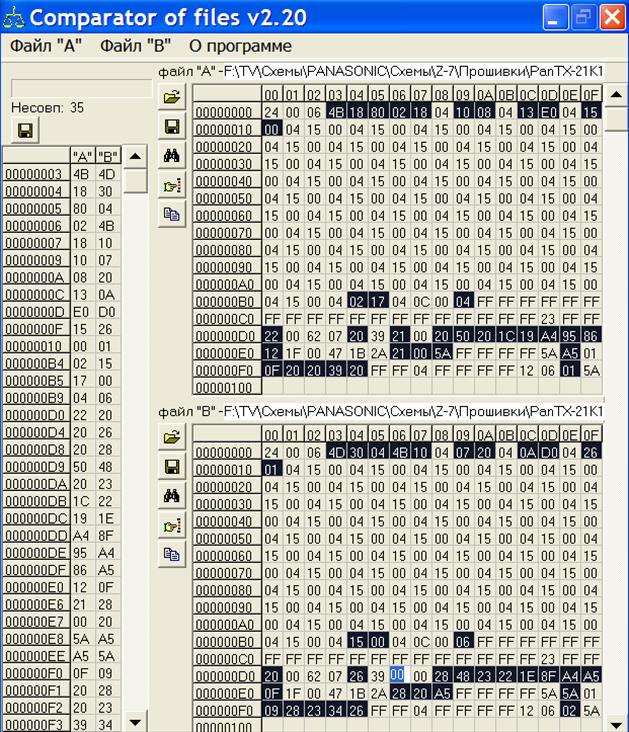Screen dimensions: 629x732
Task: Click highlighted byte 4B in file A row 00000000
Action: [x=335, y=112]
